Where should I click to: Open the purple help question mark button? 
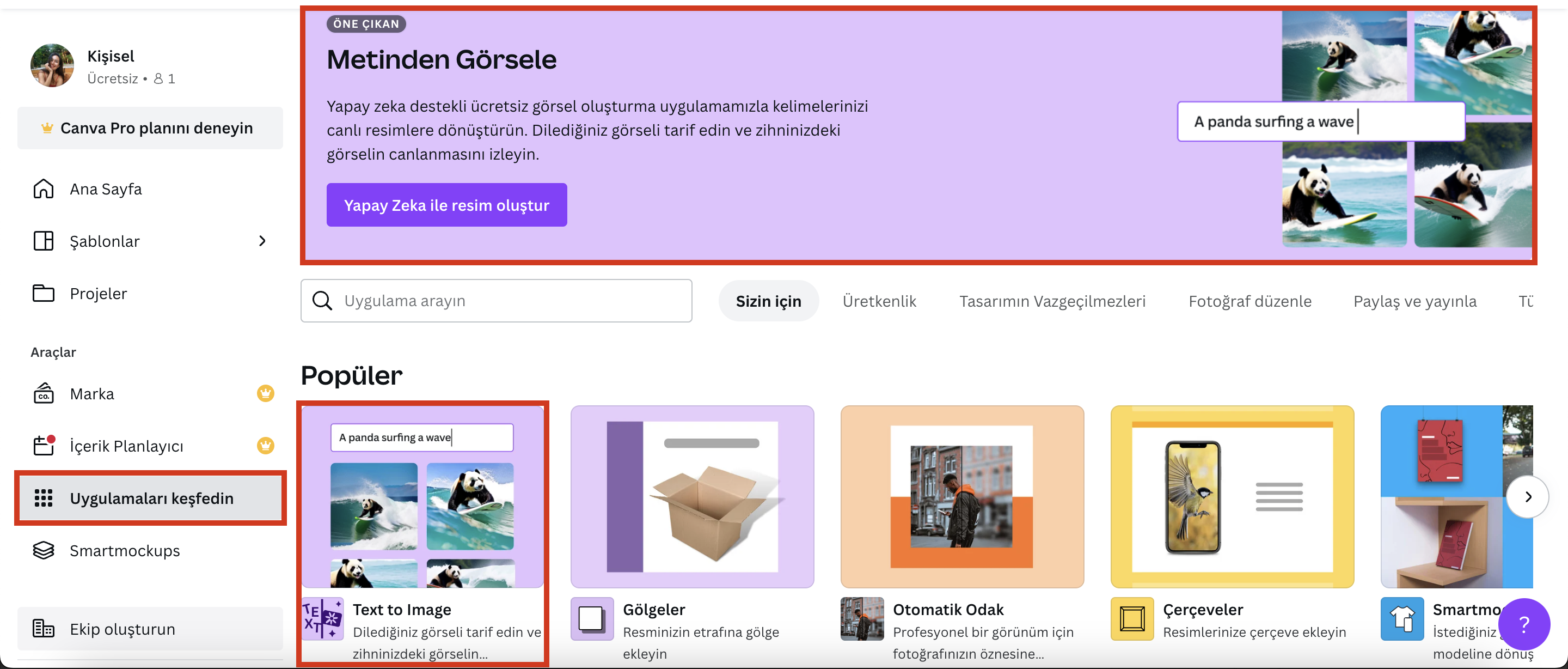pos(1523,624)
